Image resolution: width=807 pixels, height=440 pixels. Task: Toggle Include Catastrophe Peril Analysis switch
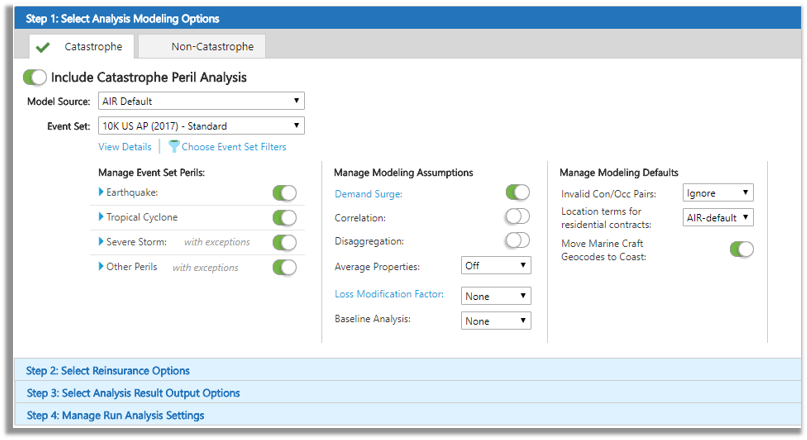click(34, 78)
